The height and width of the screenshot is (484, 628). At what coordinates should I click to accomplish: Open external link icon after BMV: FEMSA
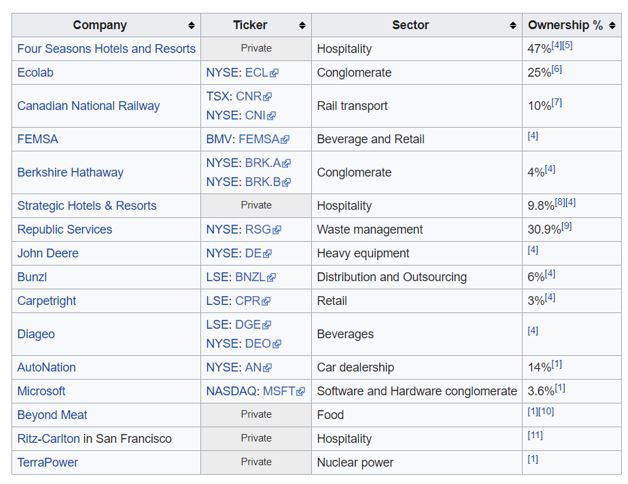point(285,140)
